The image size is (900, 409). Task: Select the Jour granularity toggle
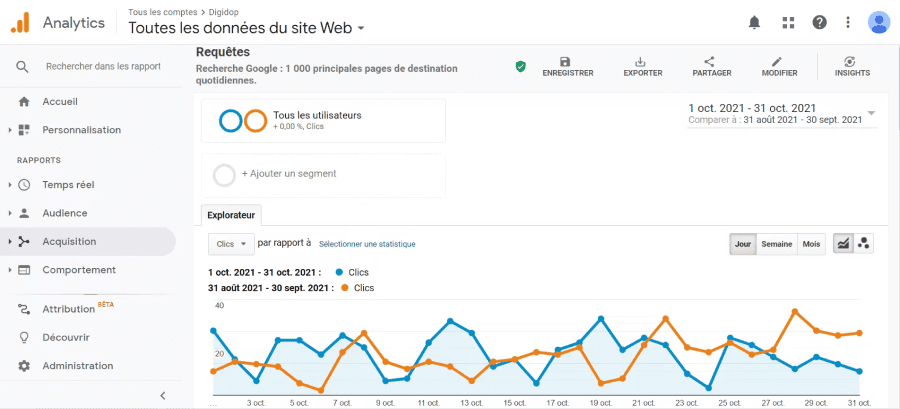[743, 244]
